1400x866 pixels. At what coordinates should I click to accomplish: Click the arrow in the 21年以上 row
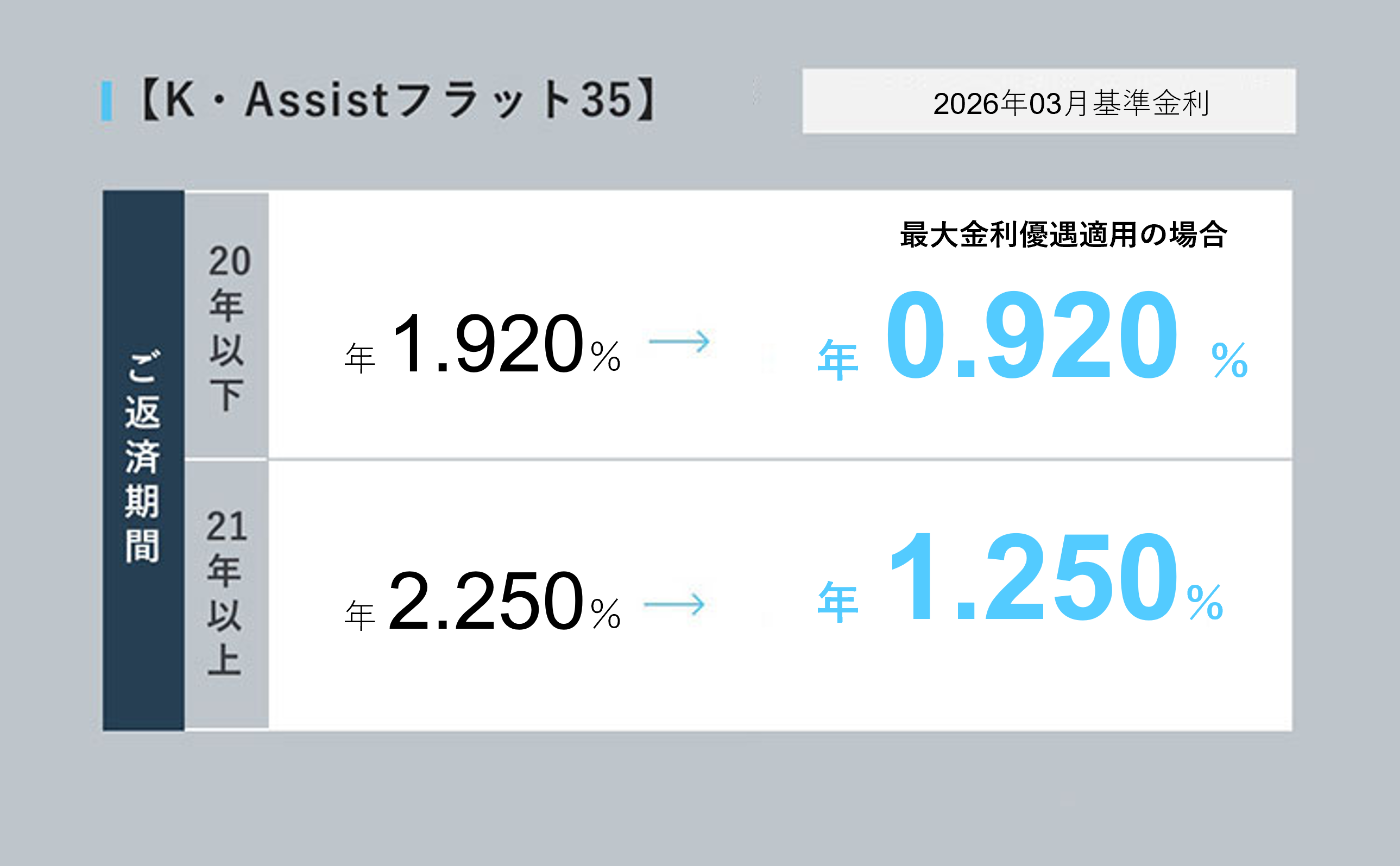674,604
